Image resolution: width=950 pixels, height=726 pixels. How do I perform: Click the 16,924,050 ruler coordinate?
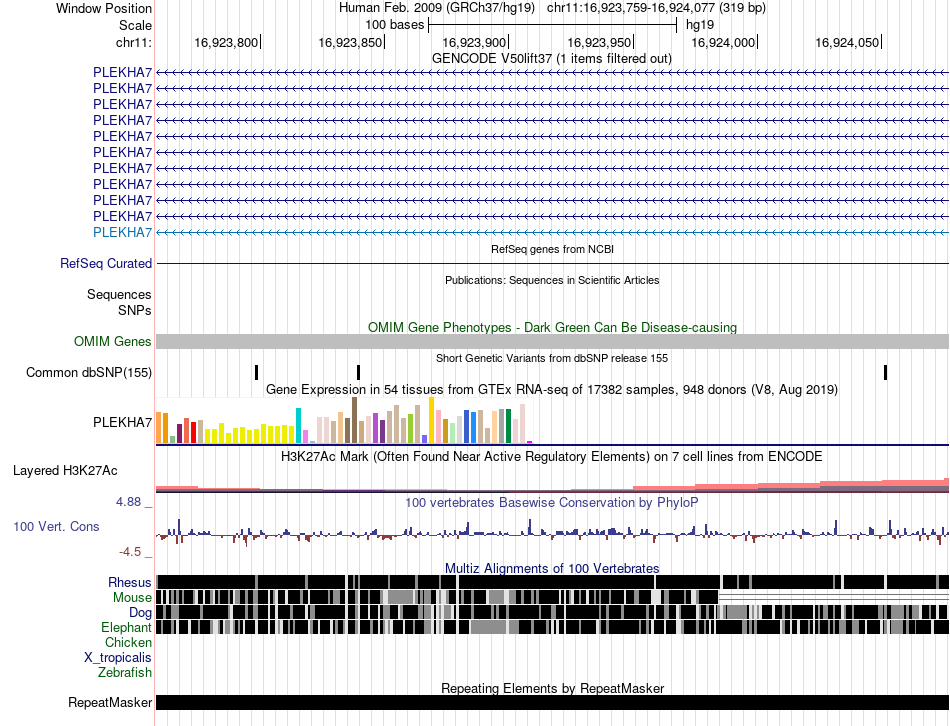(847, 42)
